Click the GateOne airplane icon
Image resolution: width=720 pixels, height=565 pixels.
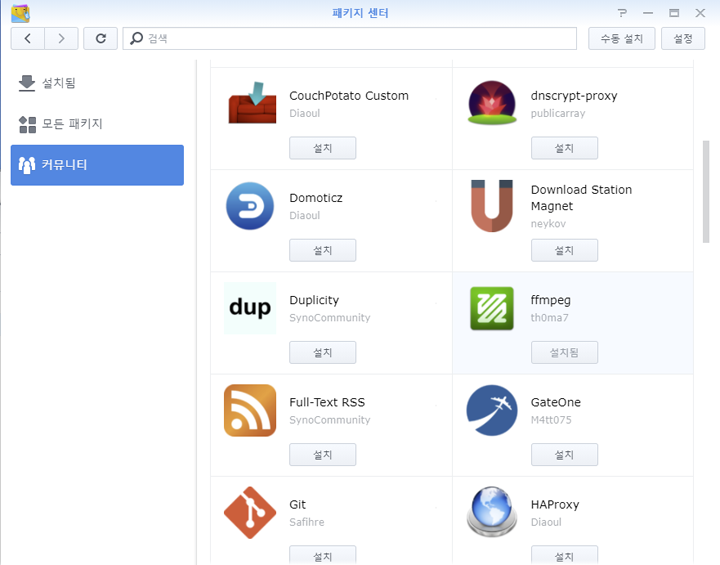click(492, 410)
